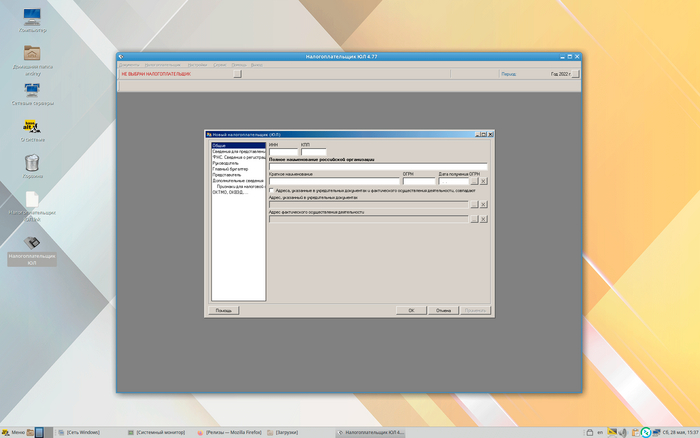Click the OK button
The width and height of the screenshot is (700, 438).
[410, 310]
